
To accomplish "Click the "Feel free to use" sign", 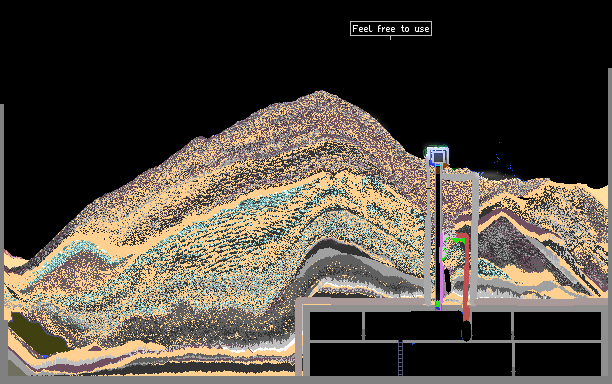I will click(x=391, y=28).
